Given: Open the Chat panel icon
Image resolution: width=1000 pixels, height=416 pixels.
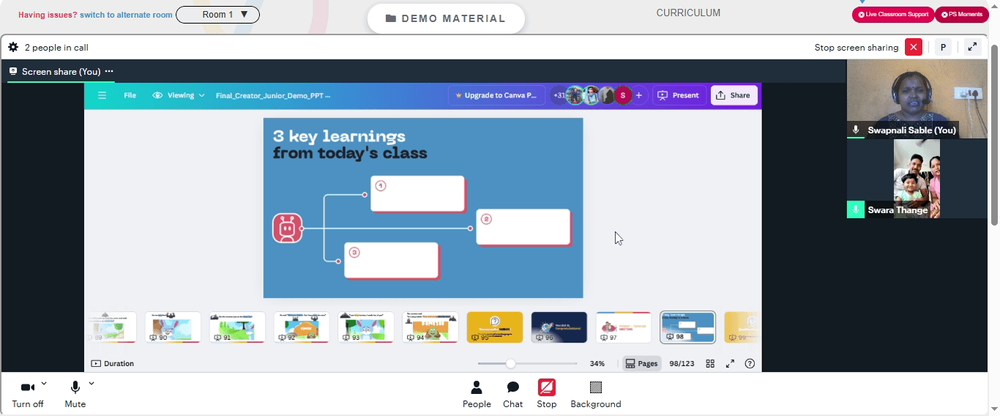Looking at the screenshot, I should tap(513, 387).
